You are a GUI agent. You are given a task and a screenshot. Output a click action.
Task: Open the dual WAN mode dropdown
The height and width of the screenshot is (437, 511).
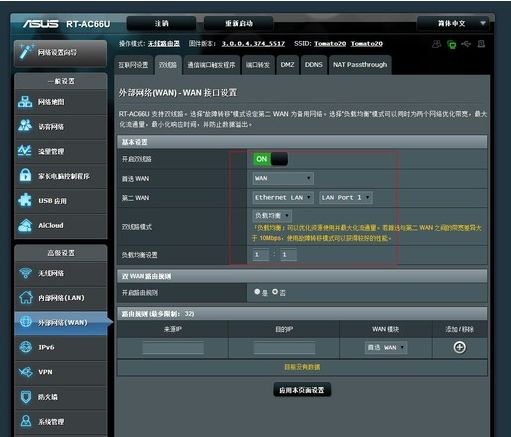pyautogui.click(x=272, y=216)
